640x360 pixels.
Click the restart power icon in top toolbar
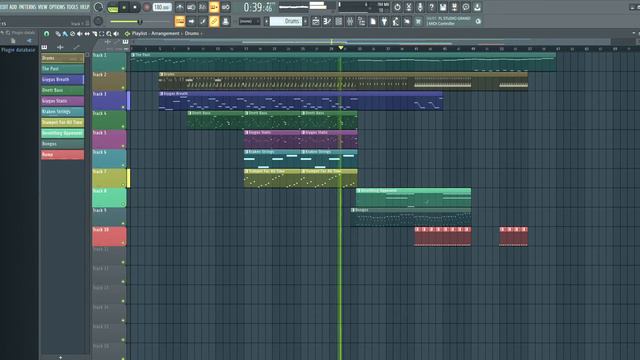pyautogui.click(x=397, y=7)
